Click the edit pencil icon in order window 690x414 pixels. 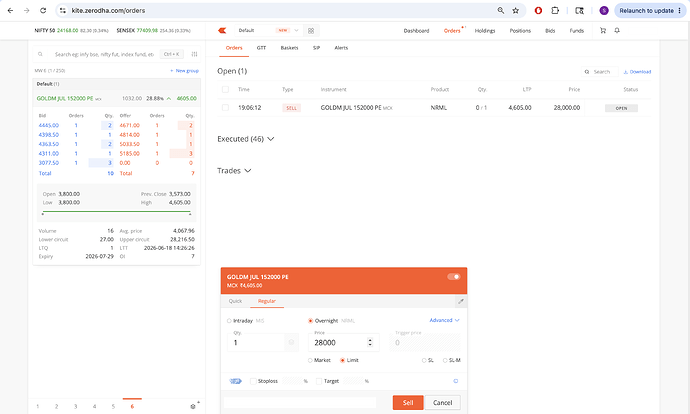coord(461,301)
